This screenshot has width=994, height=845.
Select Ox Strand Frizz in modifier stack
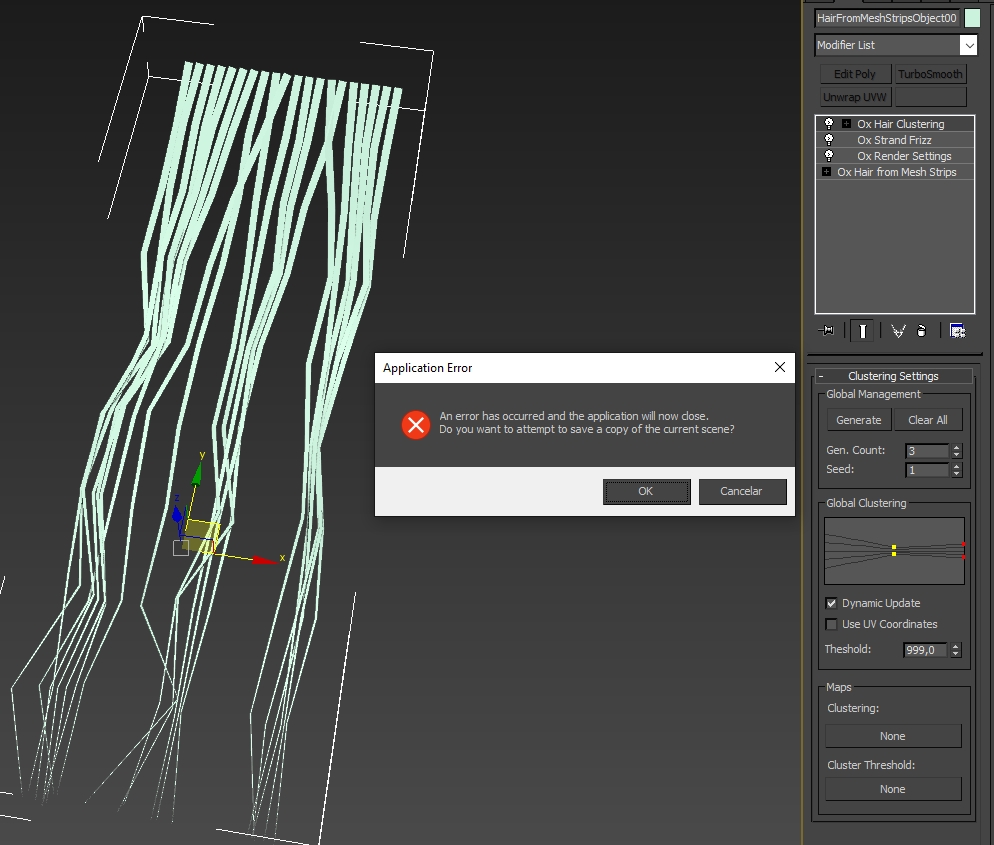pyautogui.click(x=894, y=140)
